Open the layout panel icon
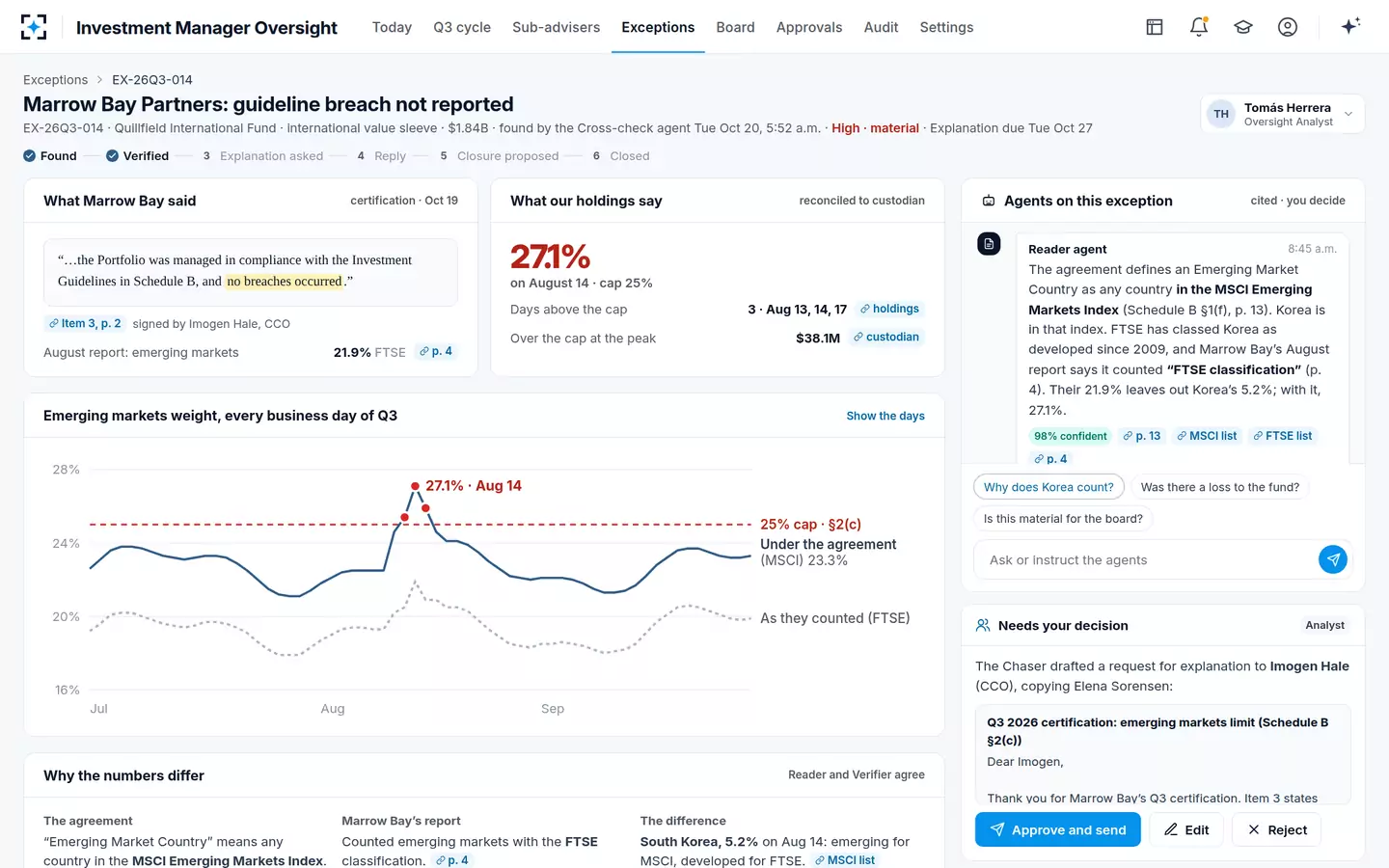 tap(1155, 27)
